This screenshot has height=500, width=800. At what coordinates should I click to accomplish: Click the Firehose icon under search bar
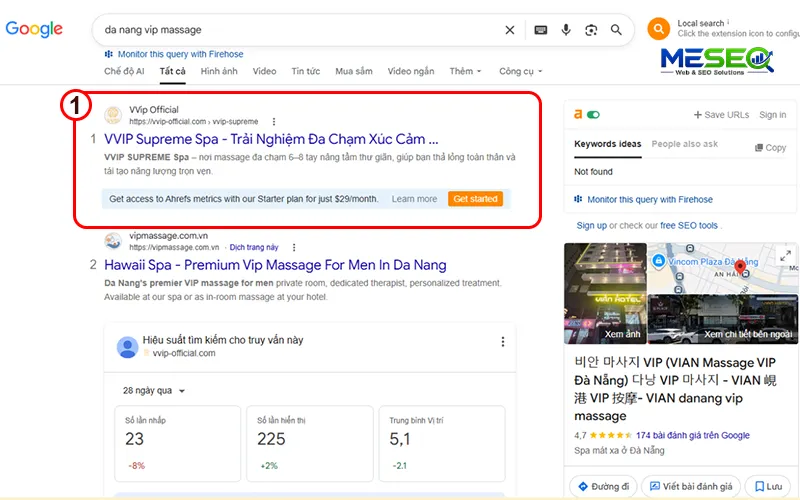tap(109, 54)
